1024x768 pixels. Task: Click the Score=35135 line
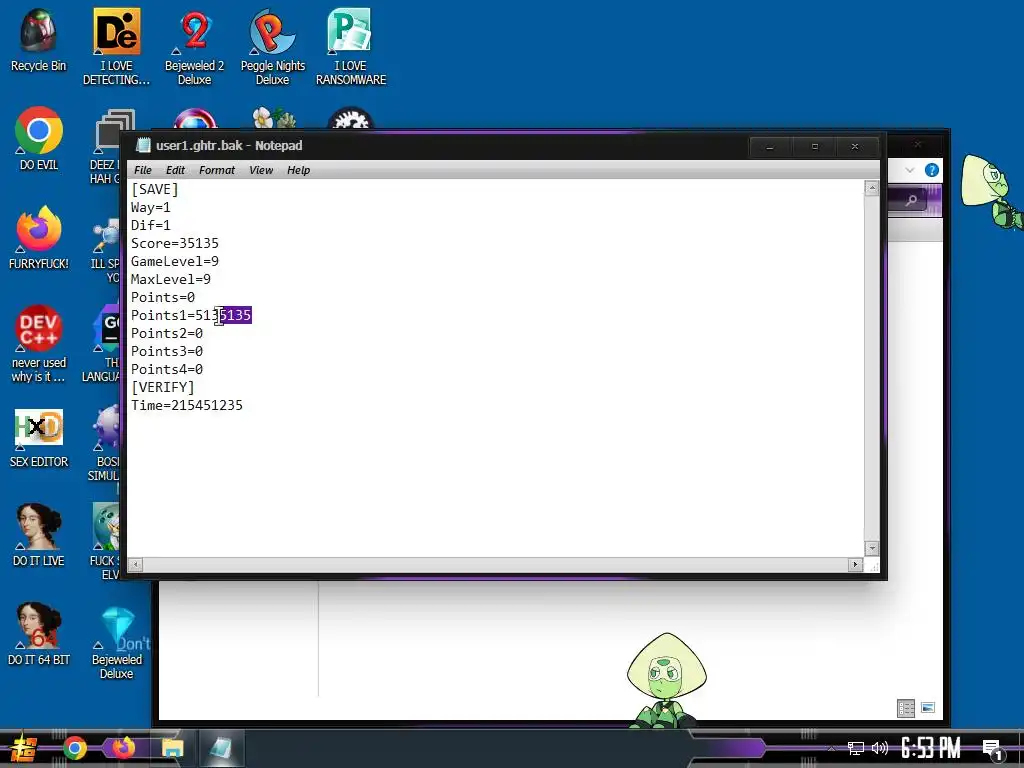click(175, 244)
